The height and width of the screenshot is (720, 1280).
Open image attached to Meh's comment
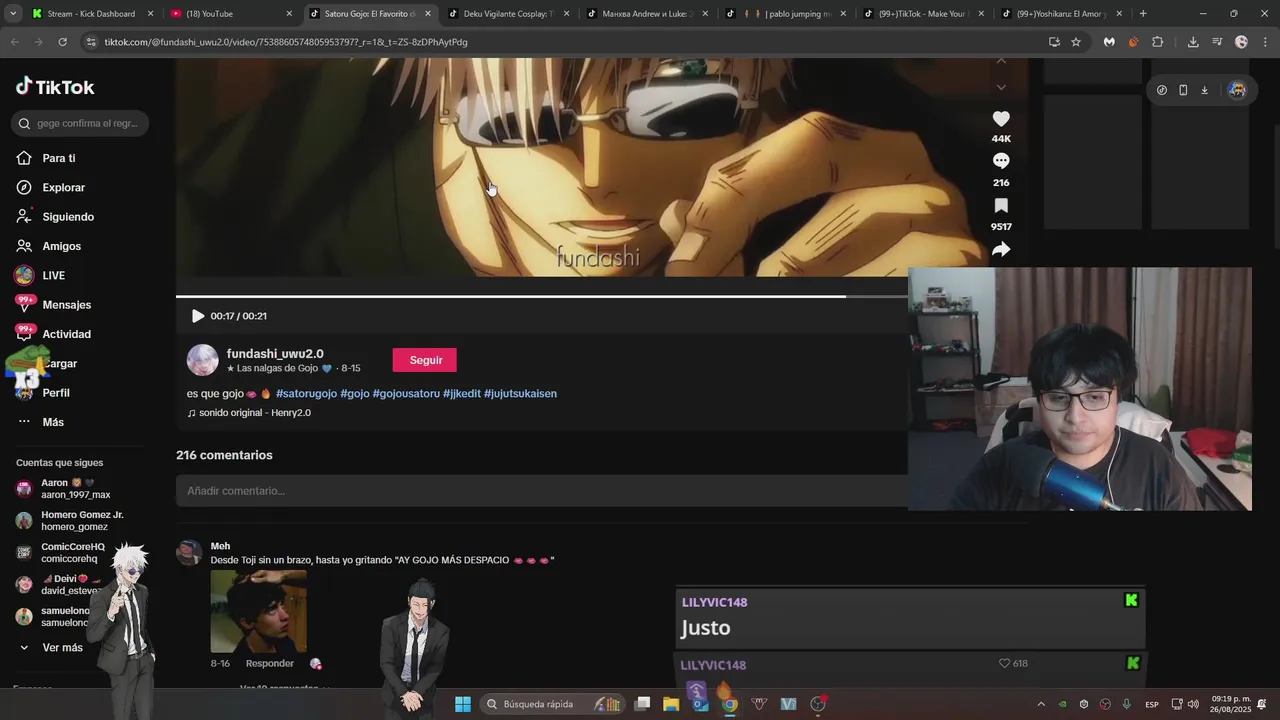(x=258, y=611)
